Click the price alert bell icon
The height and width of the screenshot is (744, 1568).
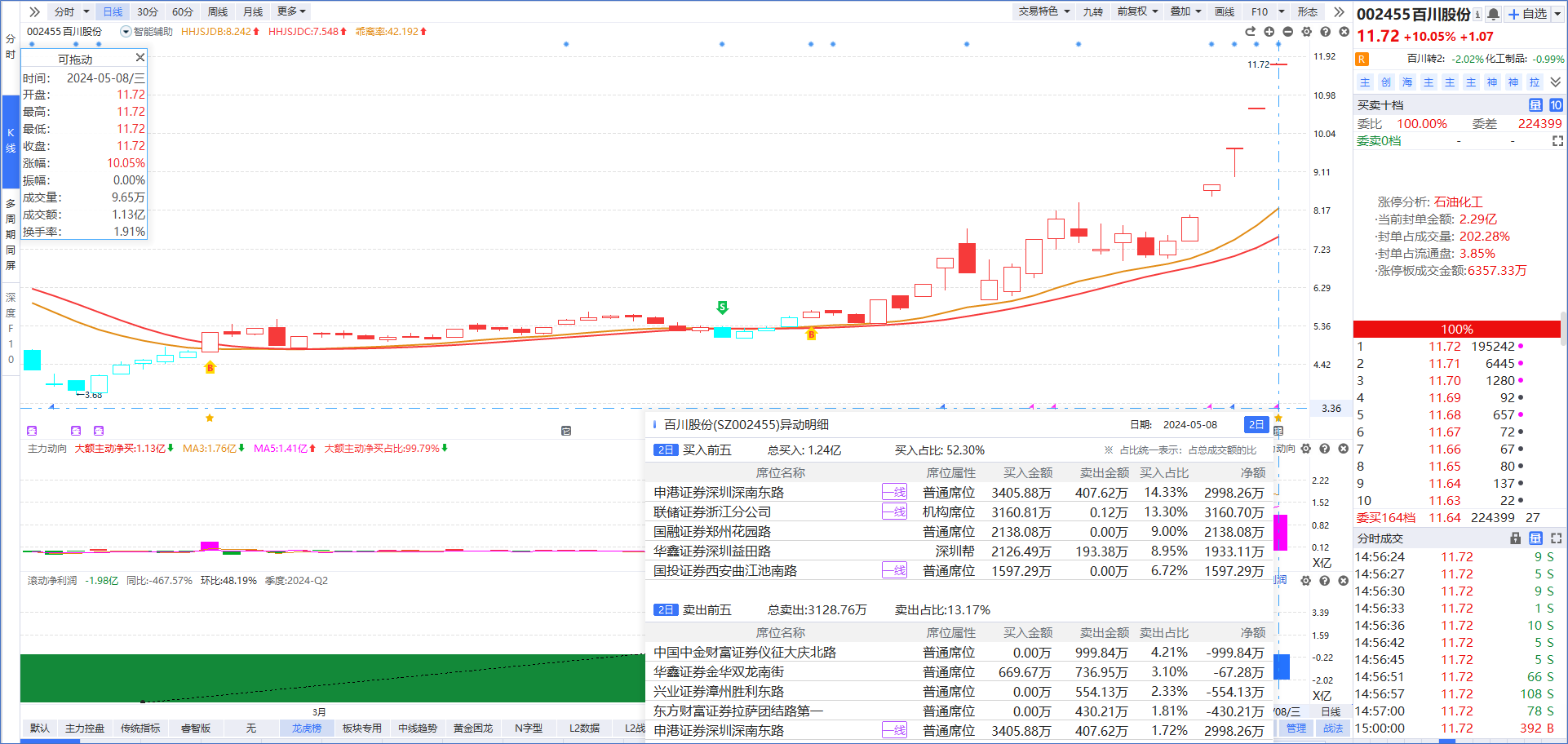[x=1493, y=14]
